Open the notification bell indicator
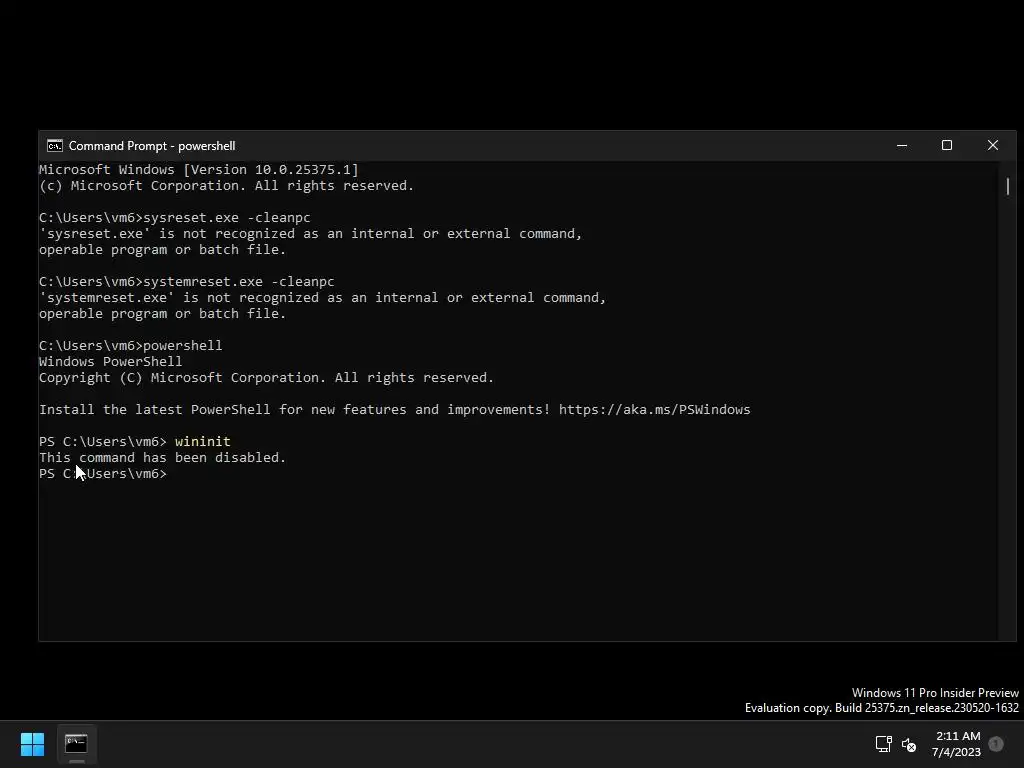The image size is (1024, 768). (x=996, y=744)
